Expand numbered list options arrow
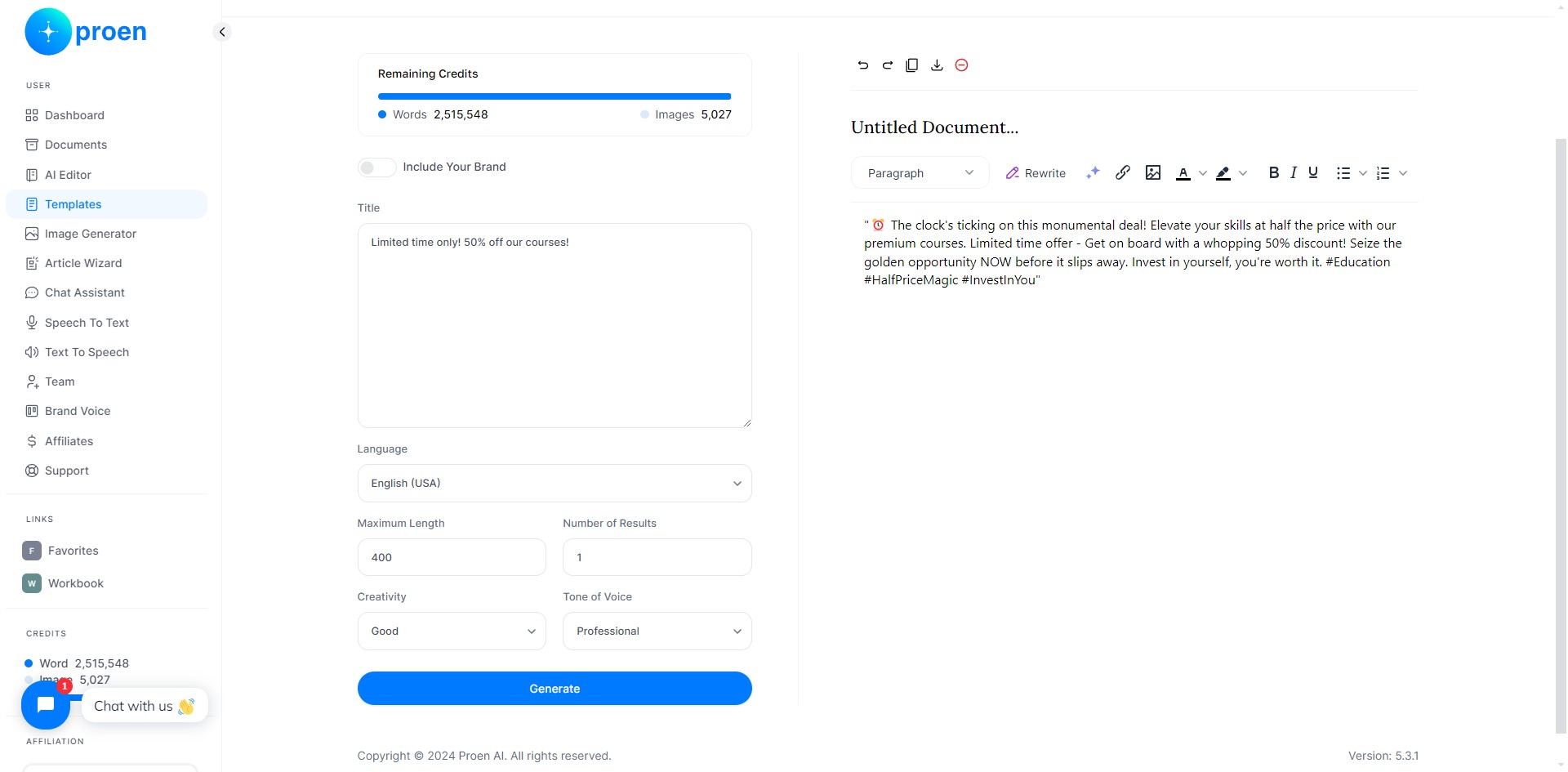 point(1403,173)
